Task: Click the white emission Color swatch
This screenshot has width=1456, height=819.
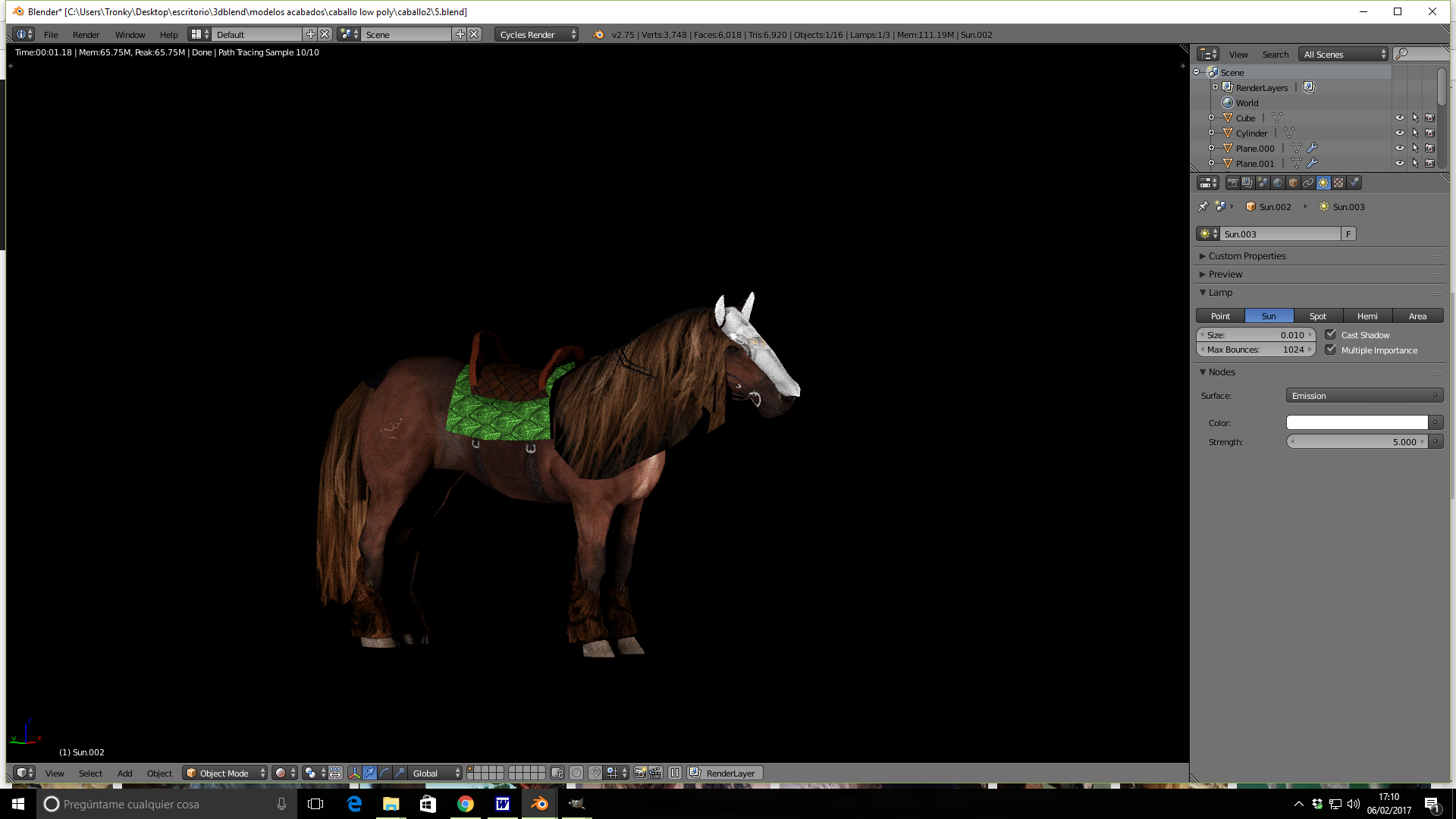Action: [x=1357, y=422]
